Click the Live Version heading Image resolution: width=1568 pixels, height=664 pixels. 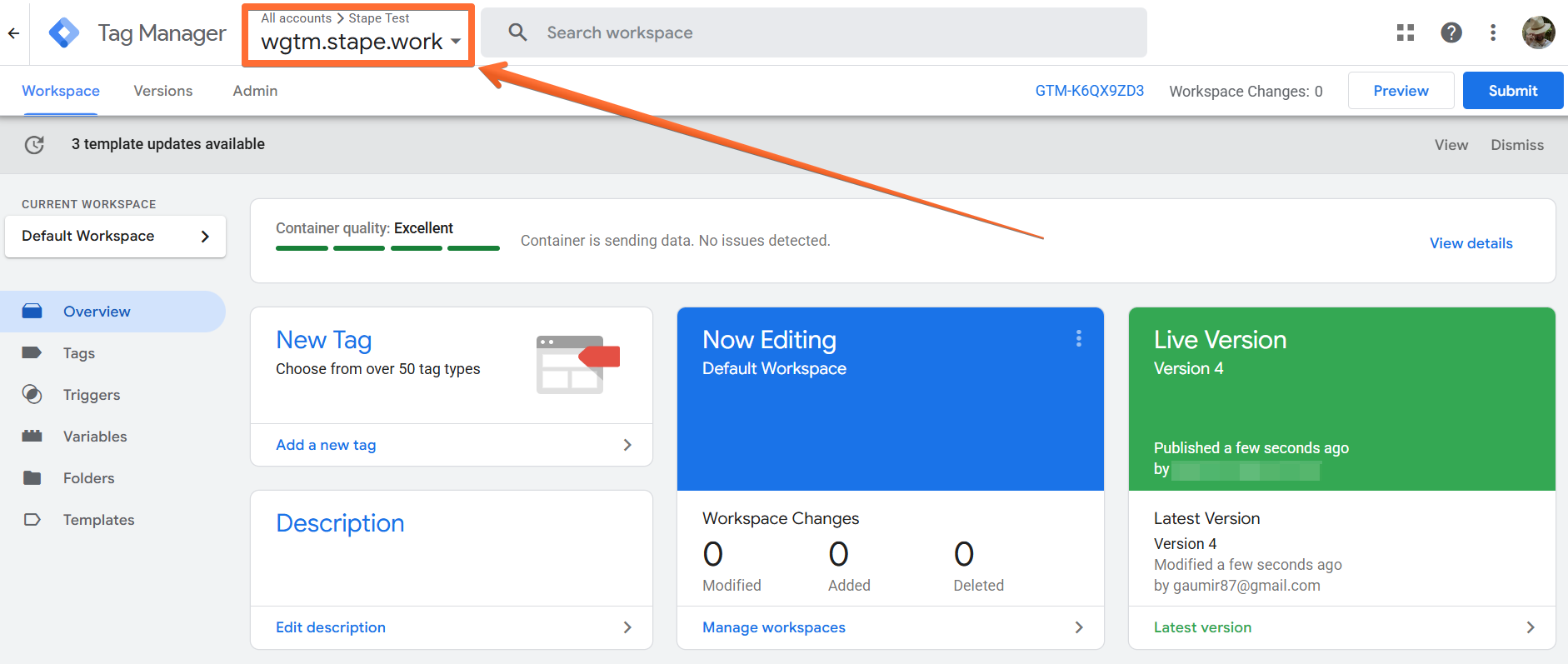(1220, 340)
